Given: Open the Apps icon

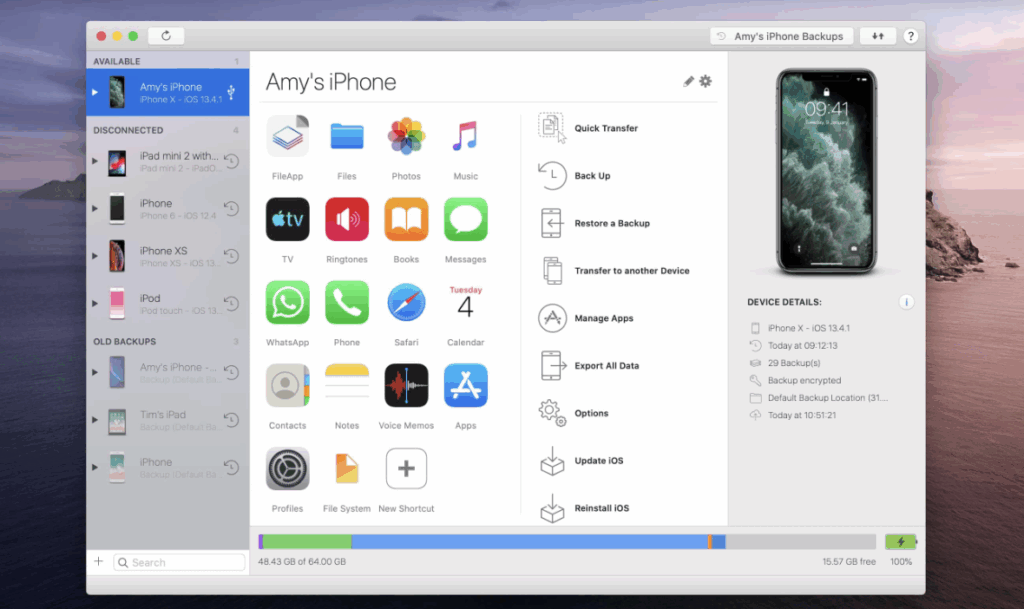Looking at the screenshot, I should [466, 385].
